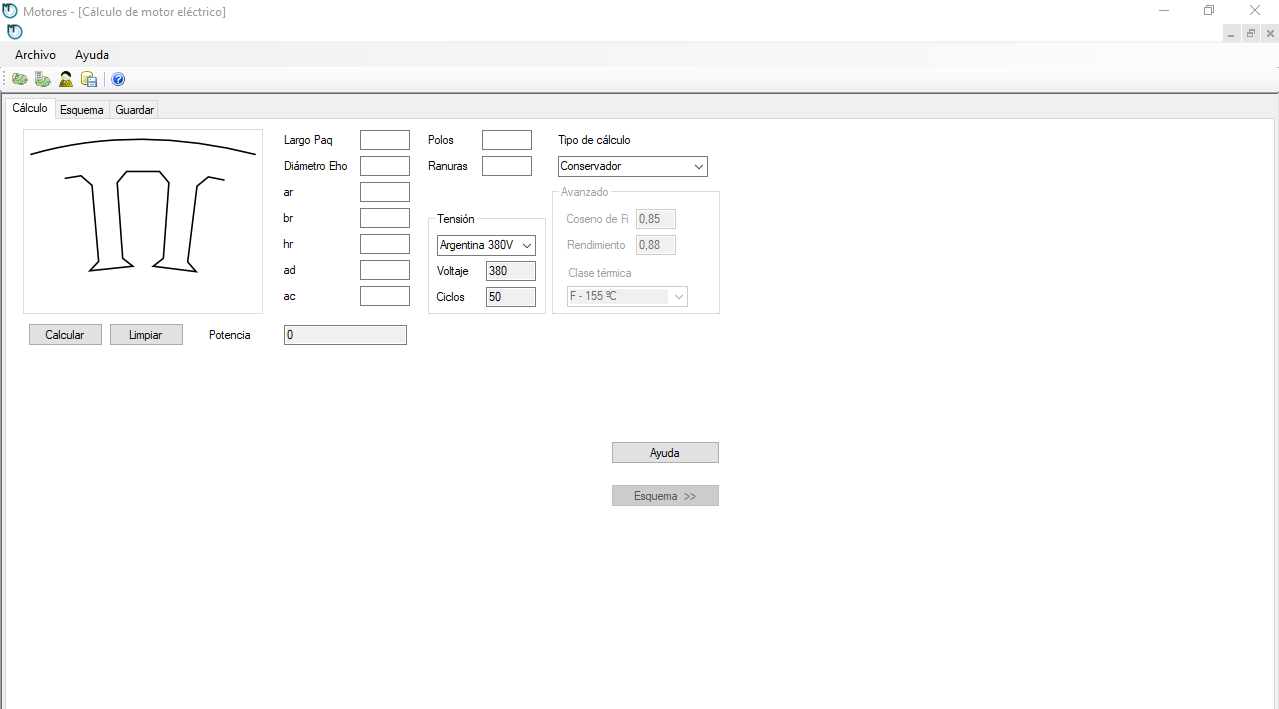Open the blue question mark help icon

118,79
